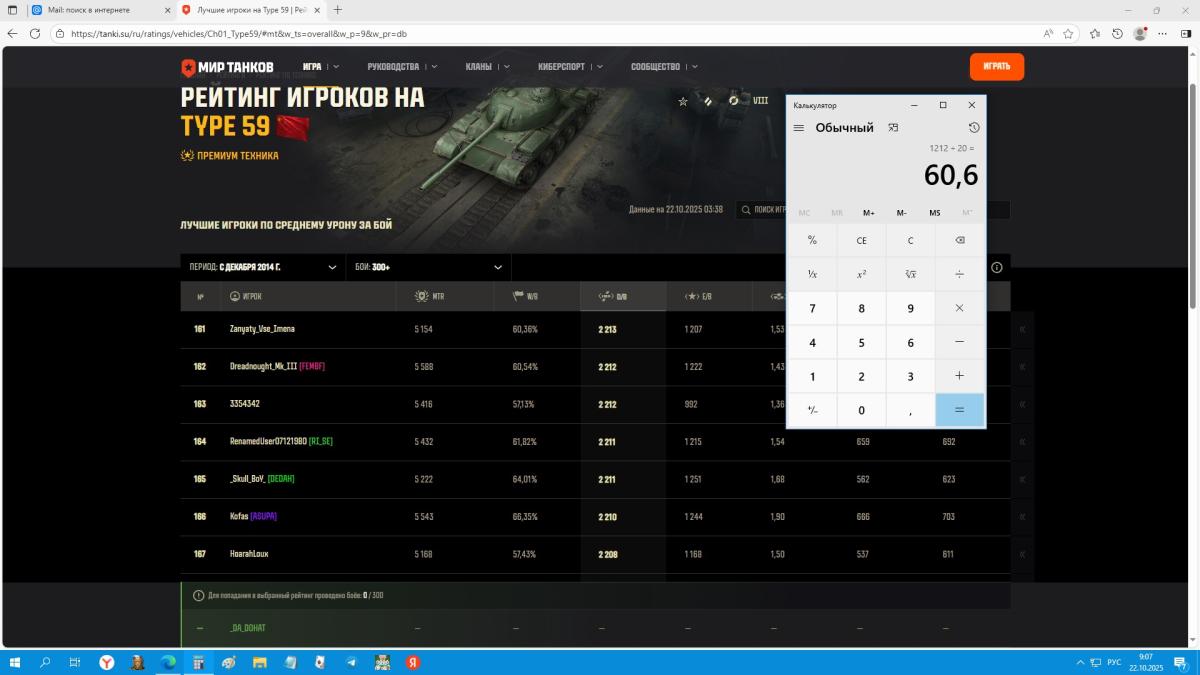Sort table by E/B experience column
This screenshot has height=675, width=1200.
(x=697, y=296)
